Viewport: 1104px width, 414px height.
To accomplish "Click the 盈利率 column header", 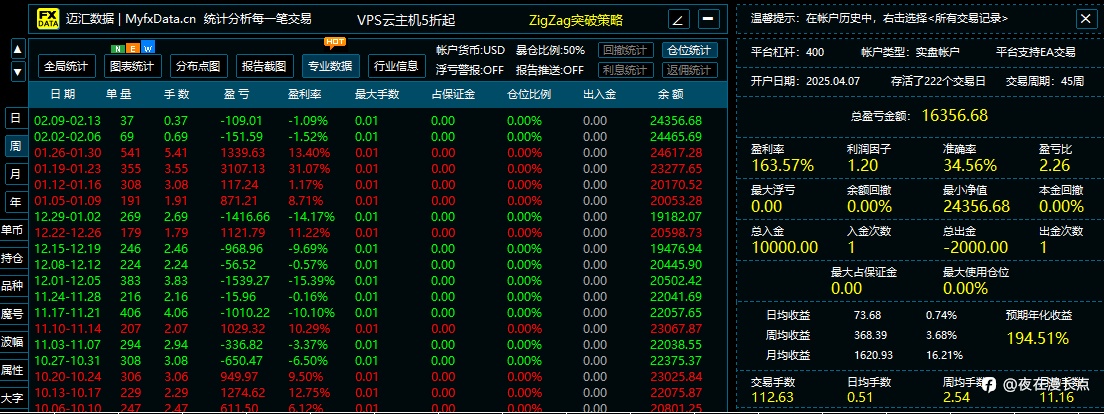I will (304, 94).
